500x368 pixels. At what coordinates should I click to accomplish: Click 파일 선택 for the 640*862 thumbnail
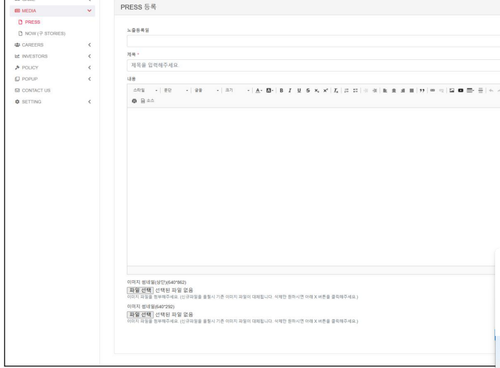pos(140,290)
